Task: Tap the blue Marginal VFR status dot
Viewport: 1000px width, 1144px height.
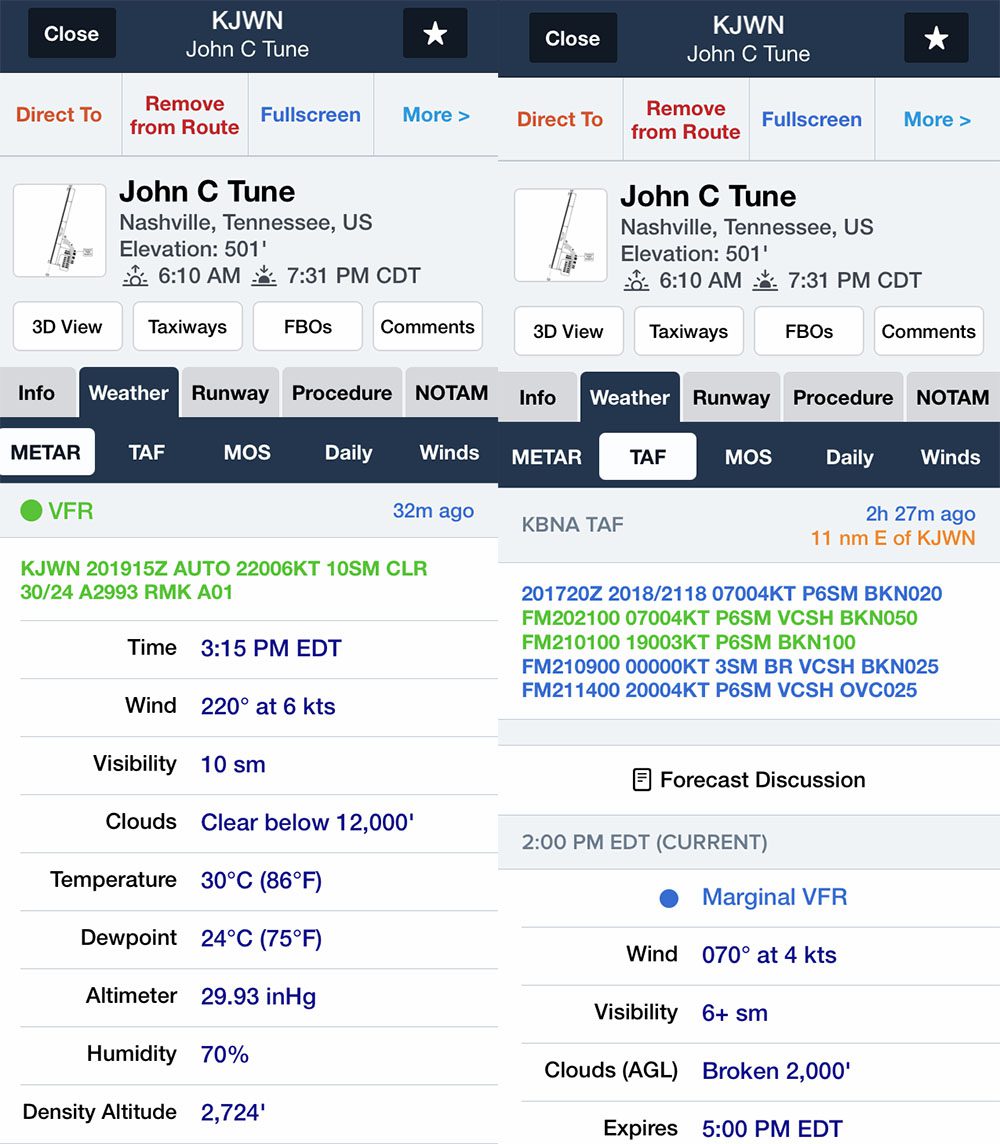Action: [669, 898]
